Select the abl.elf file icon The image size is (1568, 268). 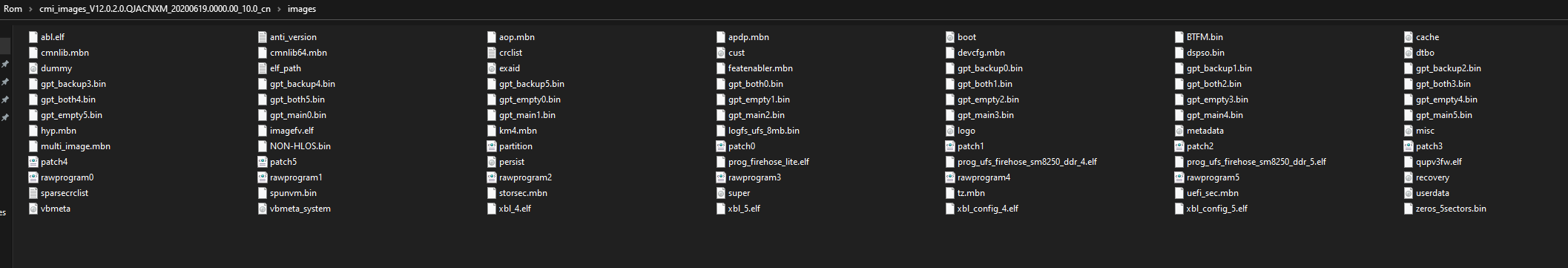[x=33, y=37]
